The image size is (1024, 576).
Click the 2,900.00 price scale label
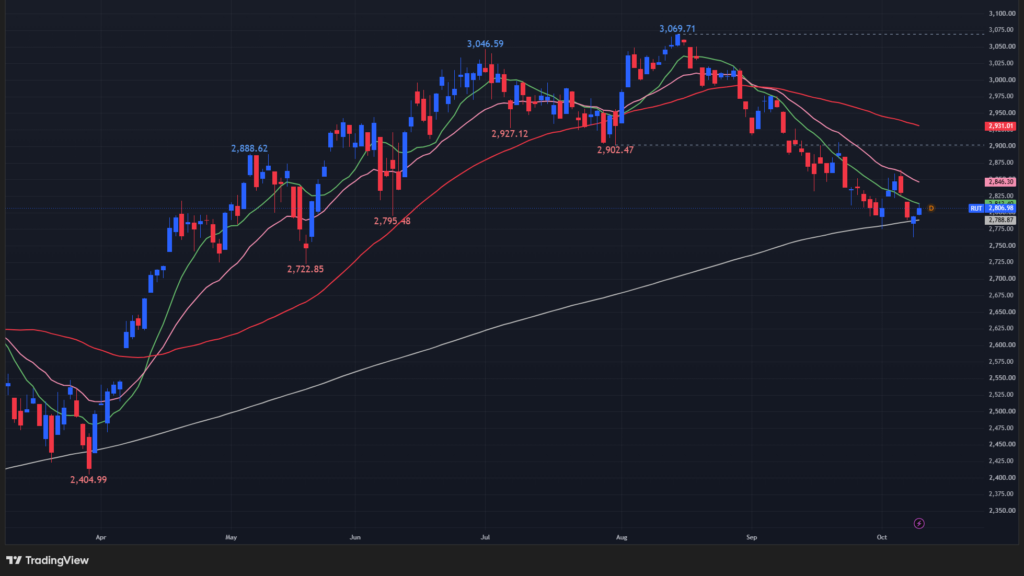click(1002, 146)
